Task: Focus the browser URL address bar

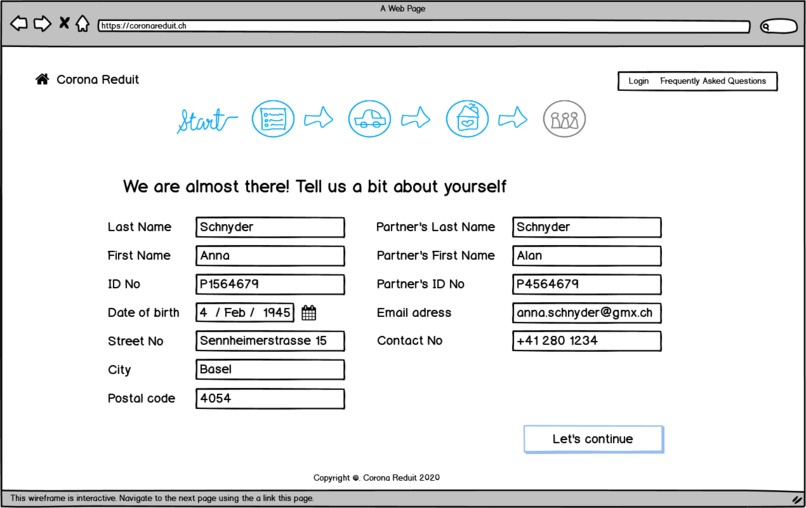Action: click(424, 26)
